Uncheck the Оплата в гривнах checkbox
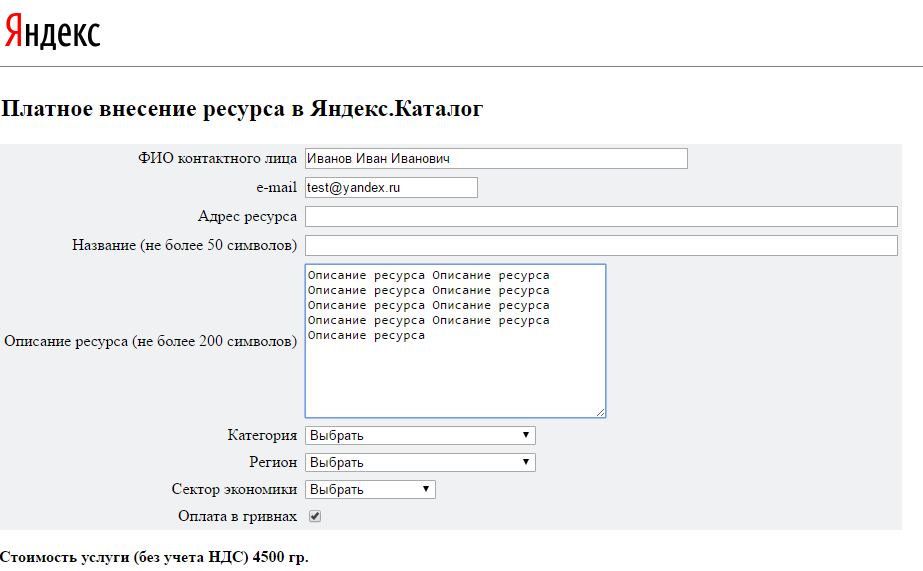Image resolution: width=923 pixels, height=571 pixels. coord(315,516)
